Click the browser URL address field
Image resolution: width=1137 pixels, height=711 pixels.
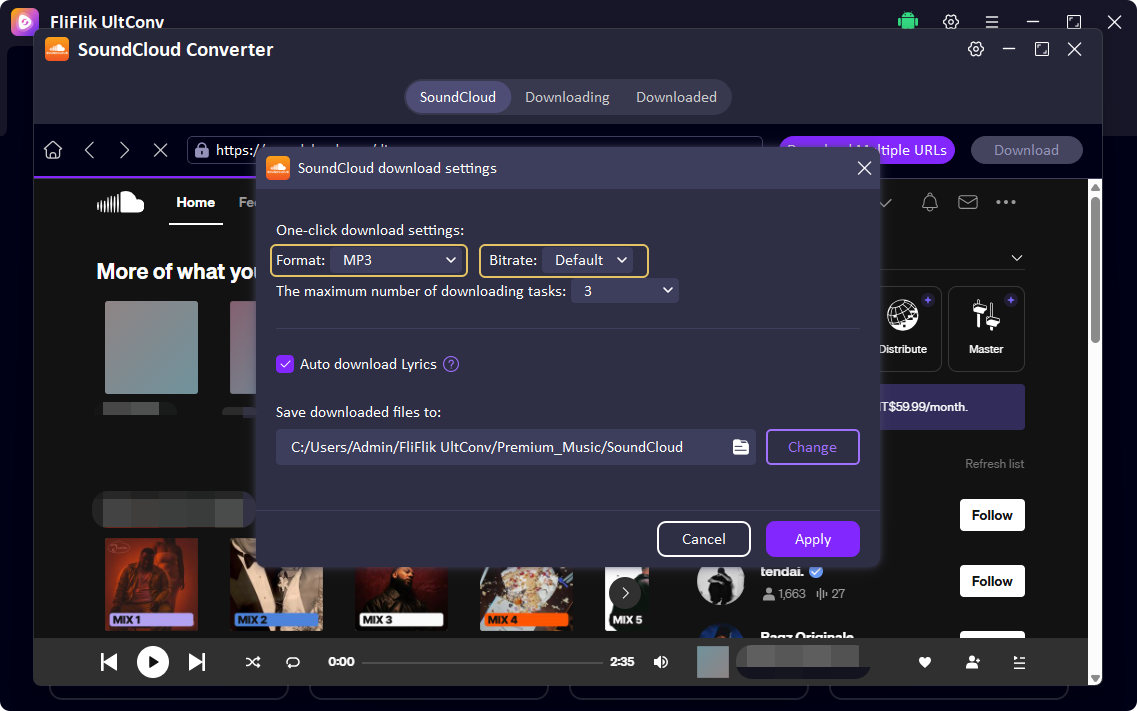[x=474, y=150]
